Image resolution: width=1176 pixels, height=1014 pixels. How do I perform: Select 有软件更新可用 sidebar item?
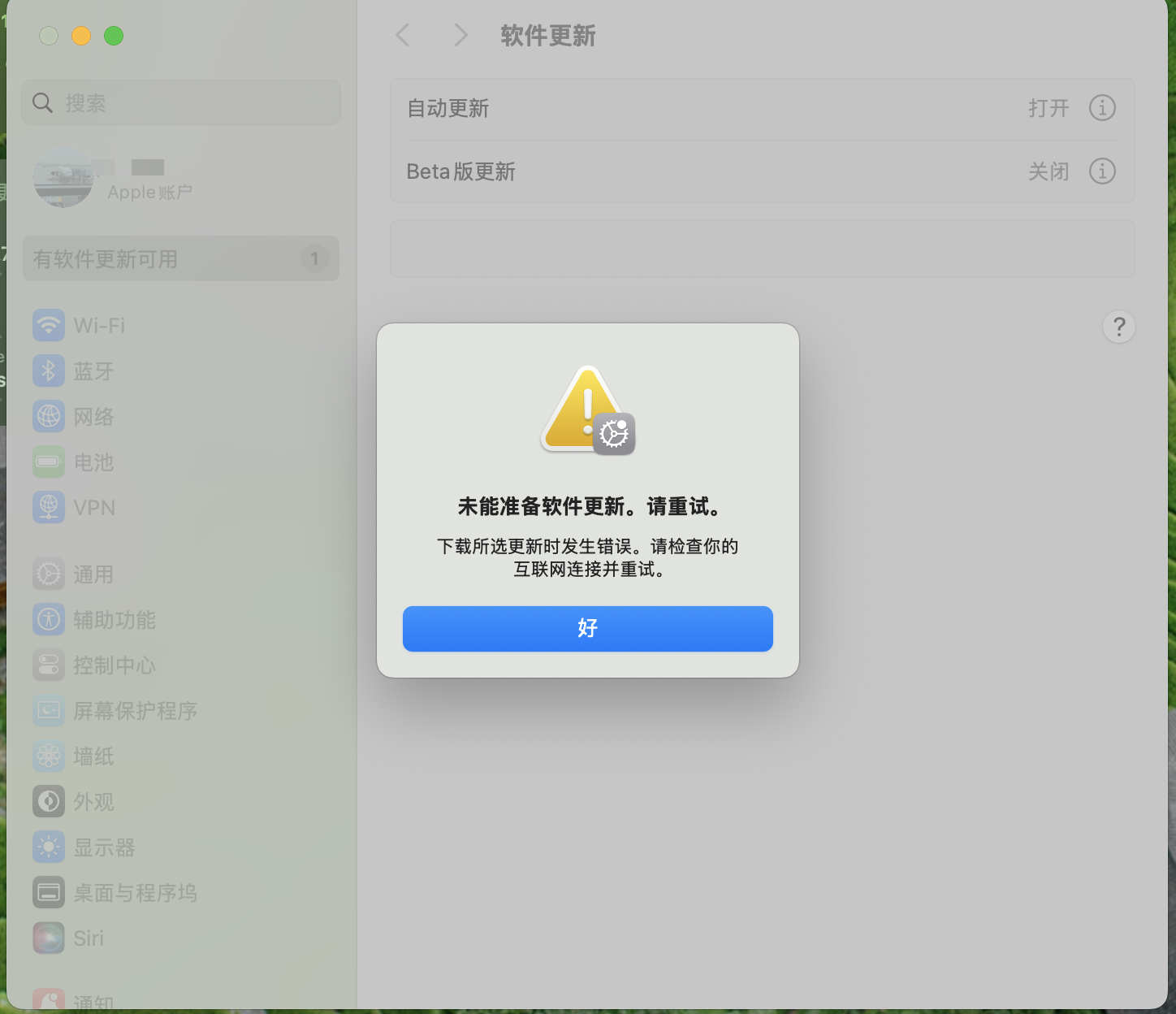pyautogui.click(x=181, y=258)
